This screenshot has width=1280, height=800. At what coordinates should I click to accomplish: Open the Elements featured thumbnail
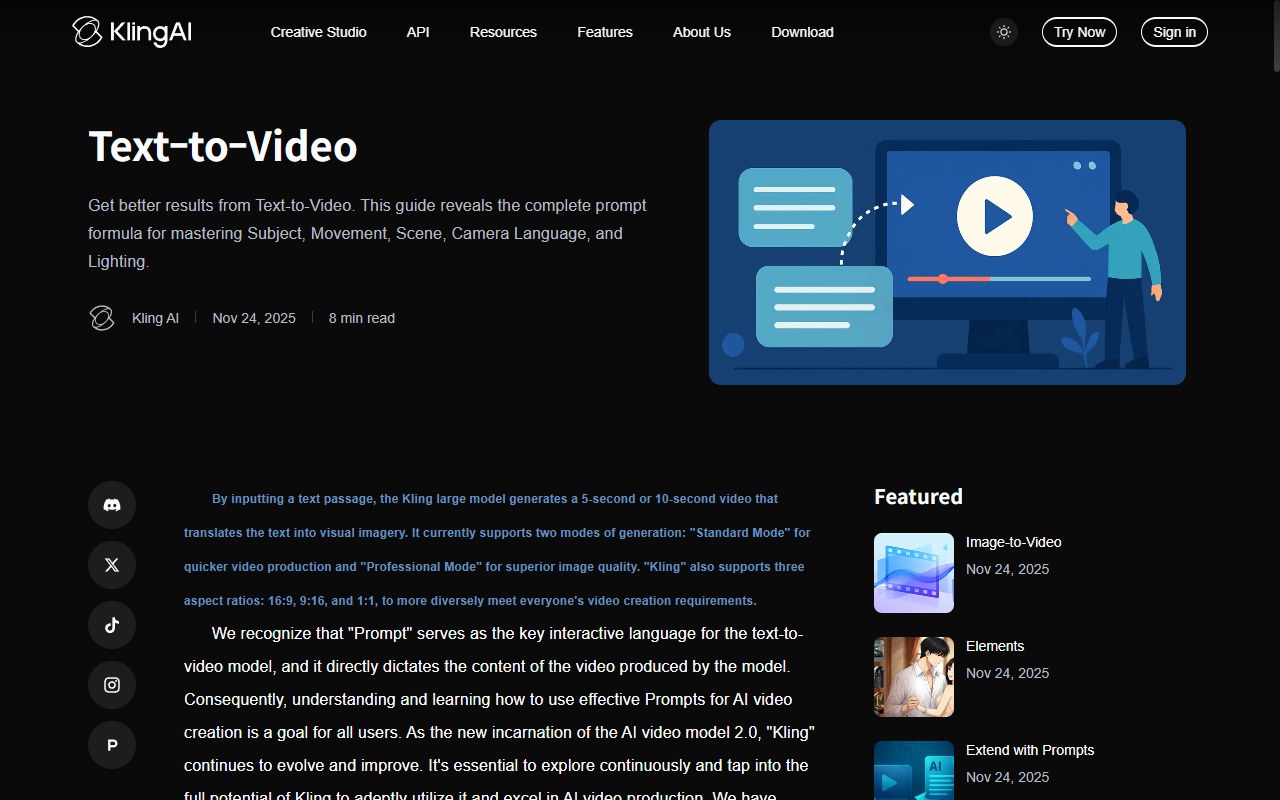(x=914, y=677)
